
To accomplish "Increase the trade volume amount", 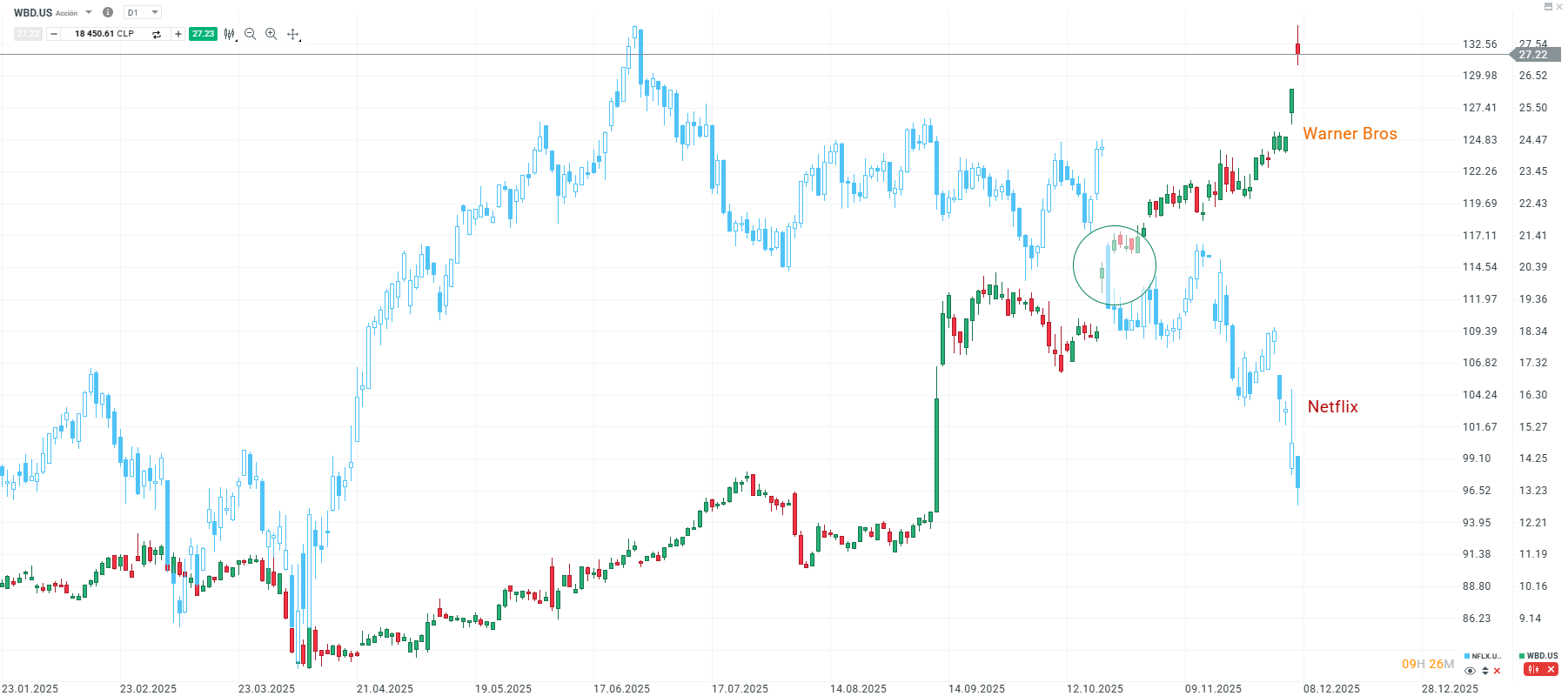I will pos(178,34).
